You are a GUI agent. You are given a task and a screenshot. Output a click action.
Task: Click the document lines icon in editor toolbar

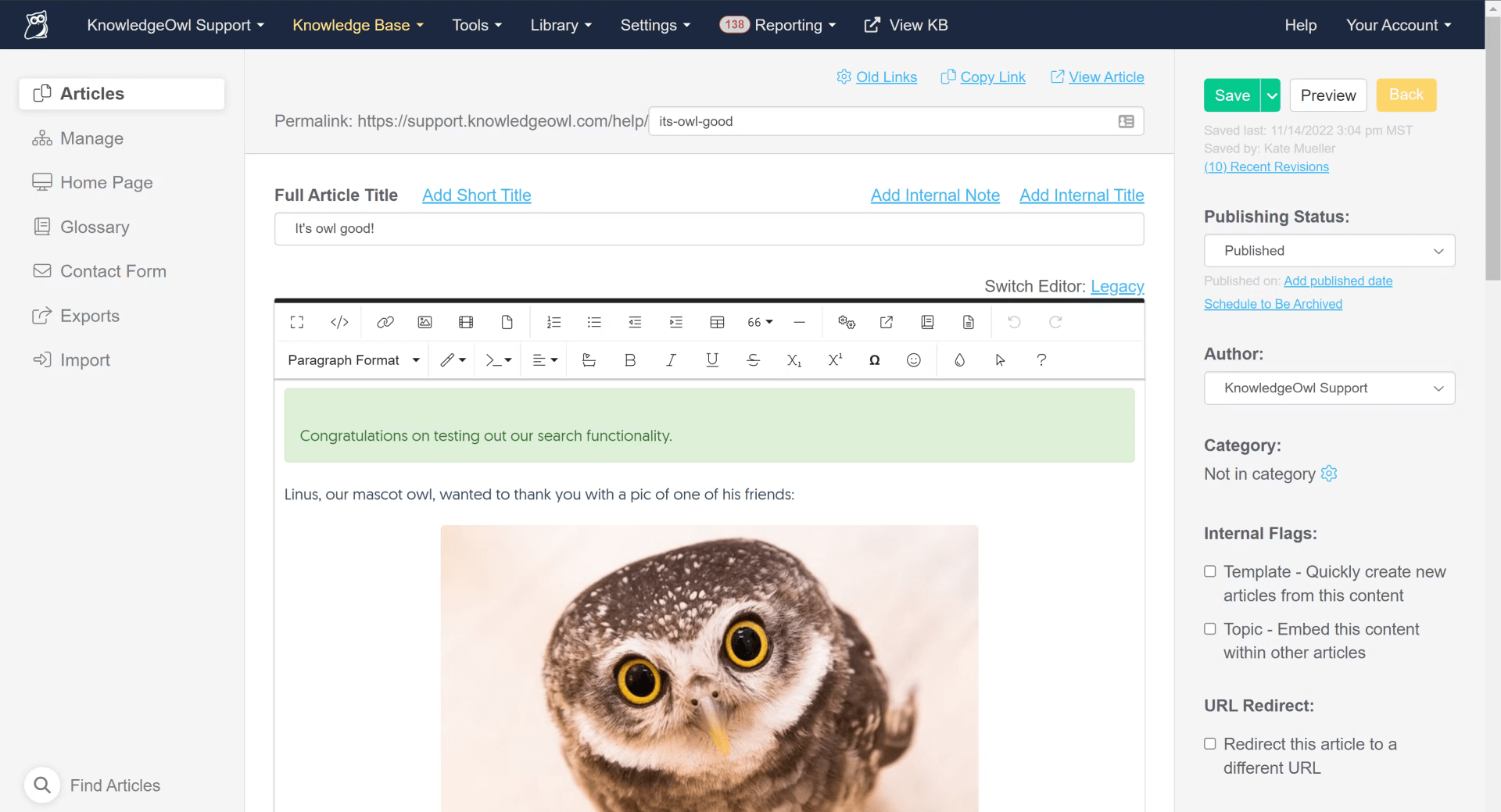point(969,322)
